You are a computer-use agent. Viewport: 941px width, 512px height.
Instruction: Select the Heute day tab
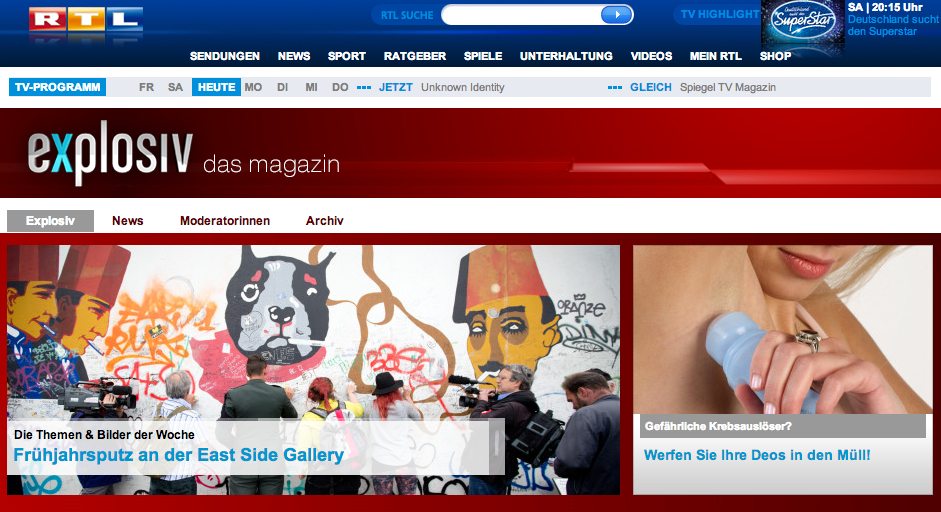point(216,87)
